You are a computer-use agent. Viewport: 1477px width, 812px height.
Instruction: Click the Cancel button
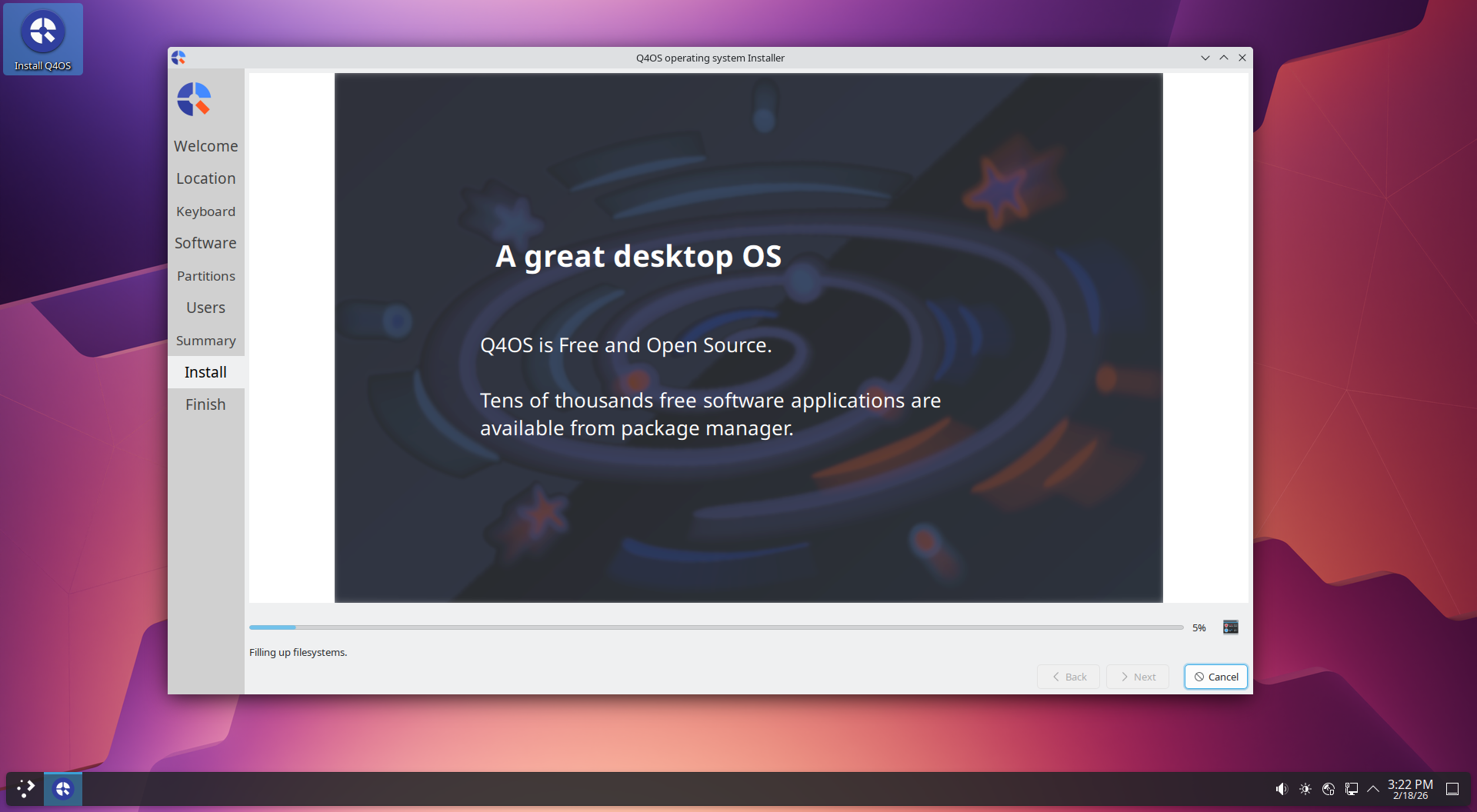coord(1216,677)
